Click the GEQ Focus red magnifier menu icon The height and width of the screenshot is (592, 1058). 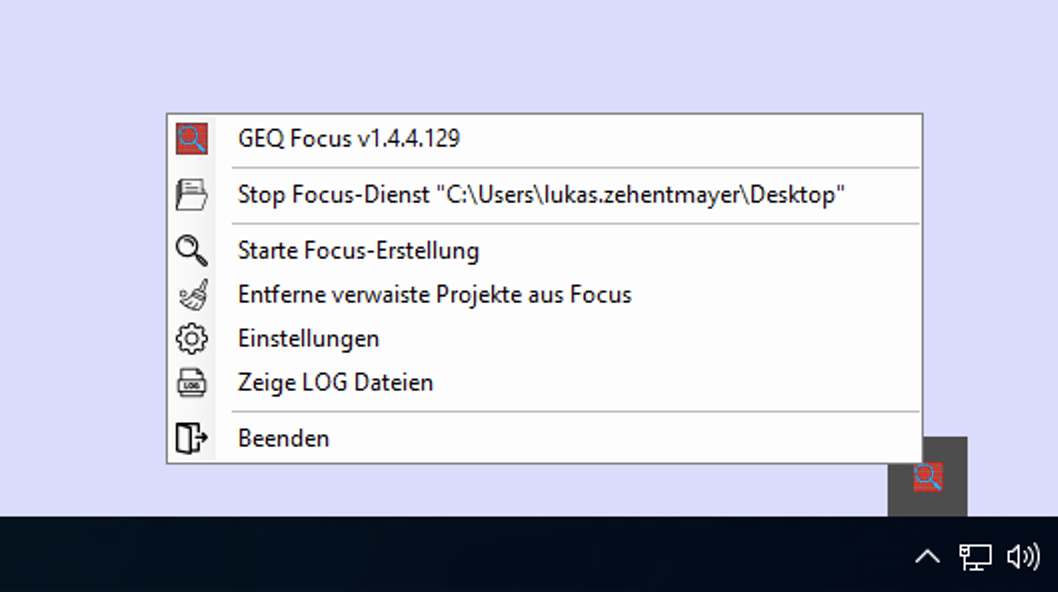[192, 139]
